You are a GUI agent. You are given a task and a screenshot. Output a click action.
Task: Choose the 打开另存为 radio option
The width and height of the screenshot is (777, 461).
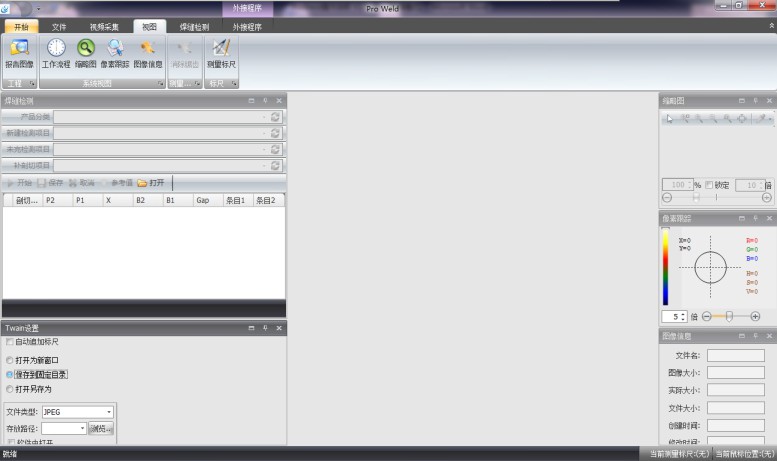(x=10, y=389)
